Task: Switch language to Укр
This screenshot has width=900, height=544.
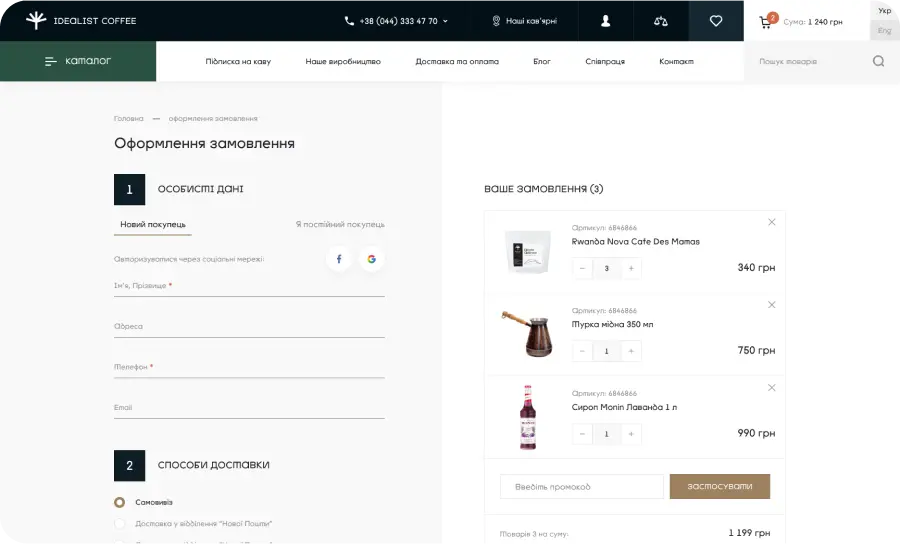Action: (885, 10)
